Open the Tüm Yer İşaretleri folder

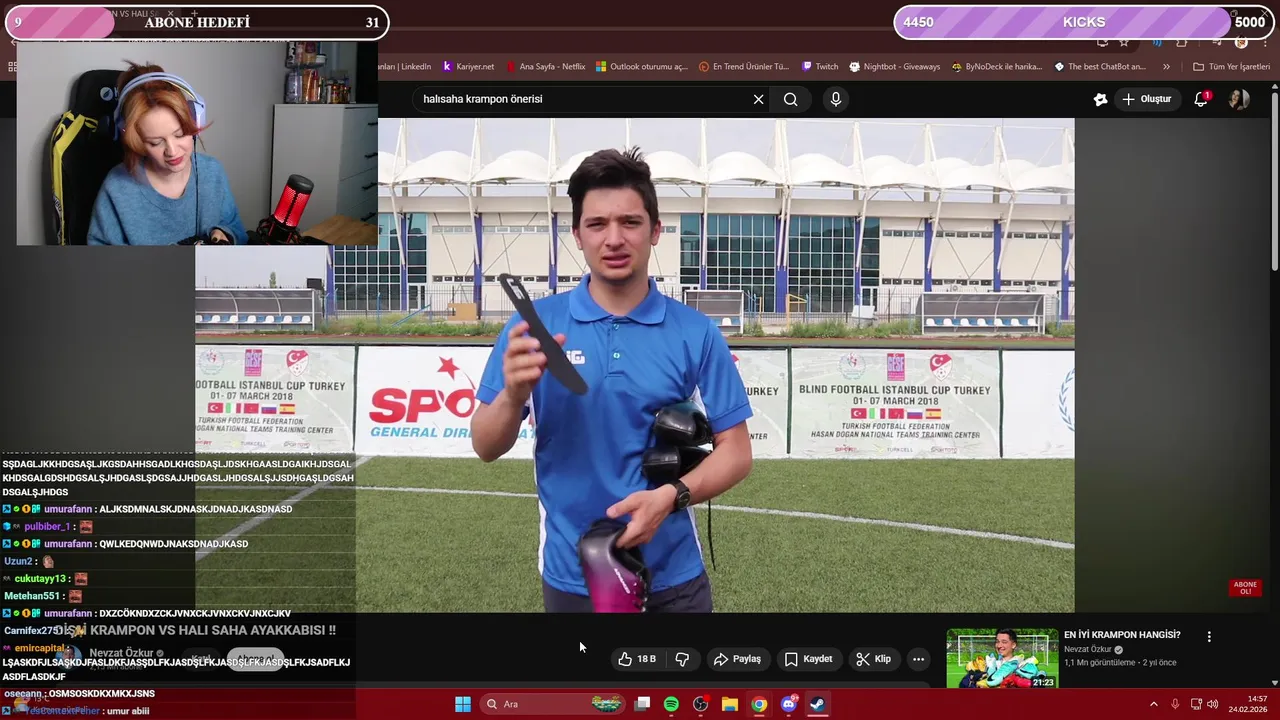click(x=1231, y=67)
